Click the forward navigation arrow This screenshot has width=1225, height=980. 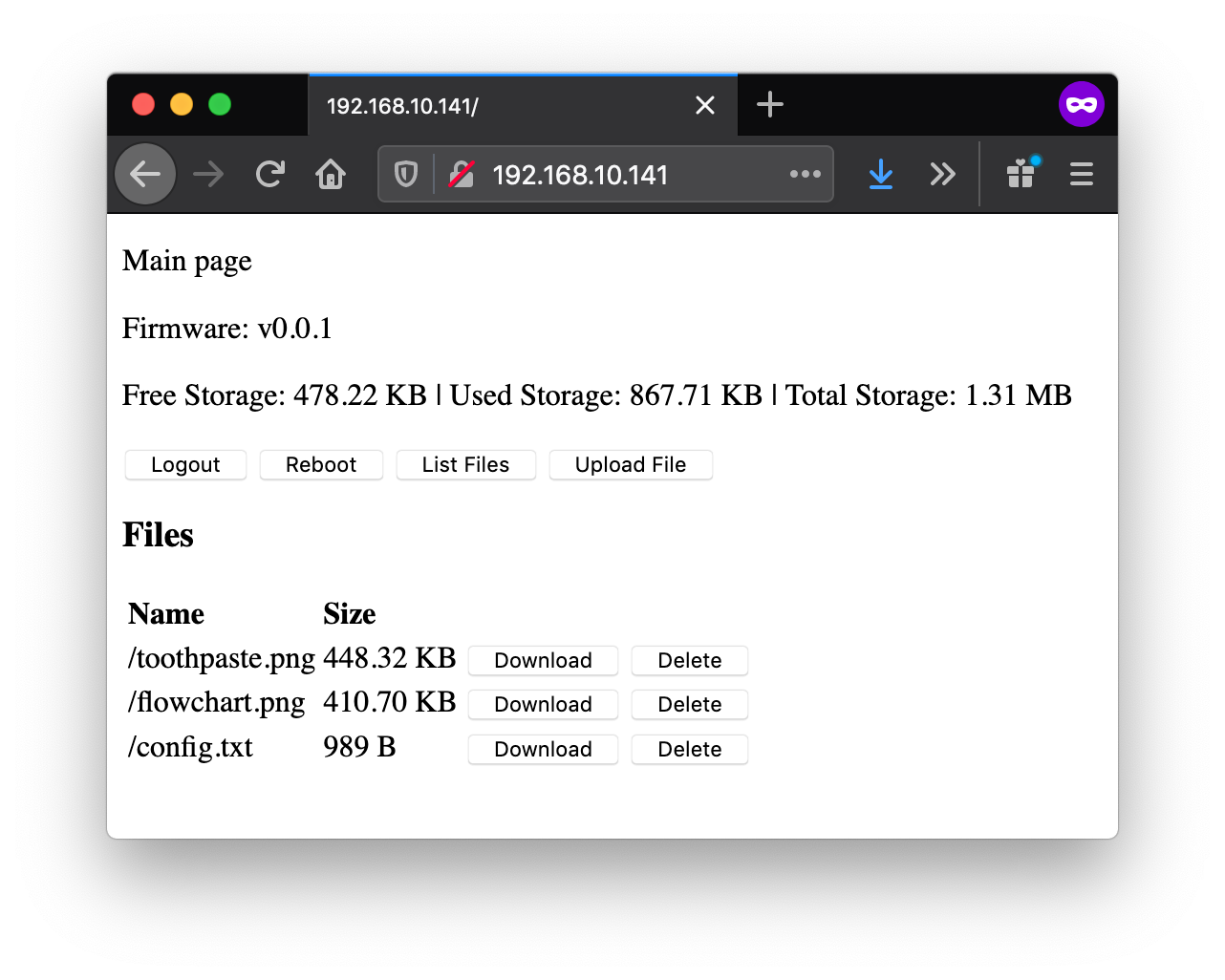click(x=208, y=174)
